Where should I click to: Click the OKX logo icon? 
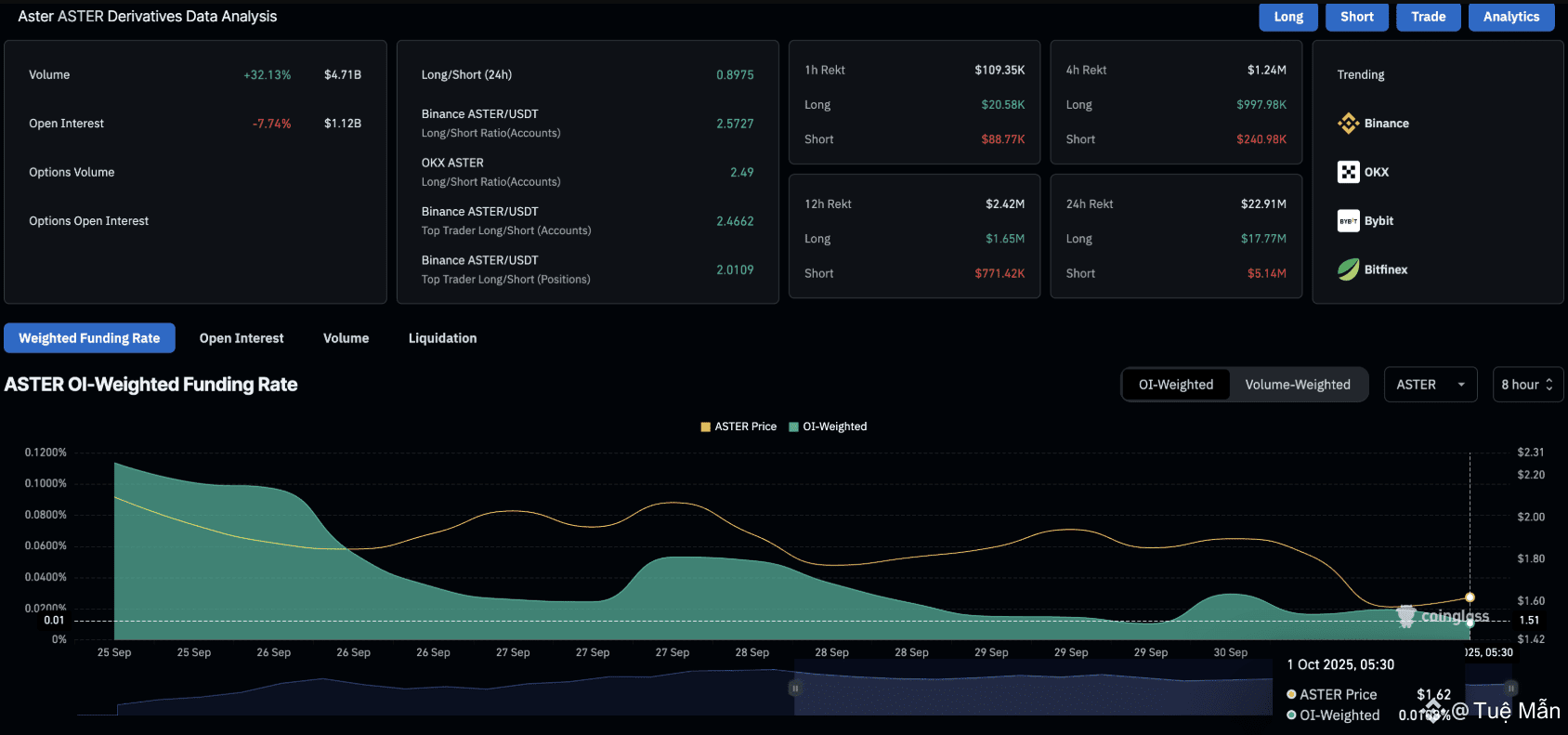point(1348,172)
